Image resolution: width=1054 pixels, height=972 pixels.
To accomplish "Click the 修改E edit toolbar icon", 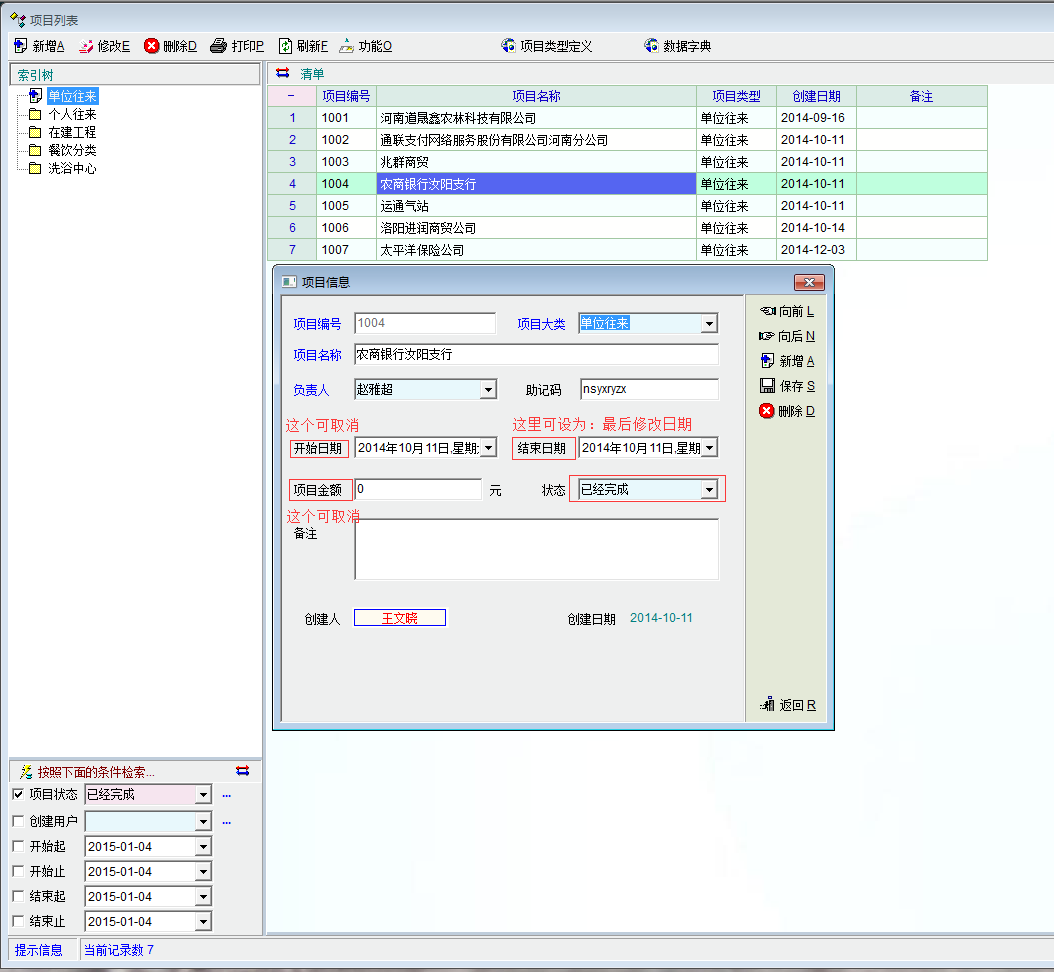I will click(86, 46).
